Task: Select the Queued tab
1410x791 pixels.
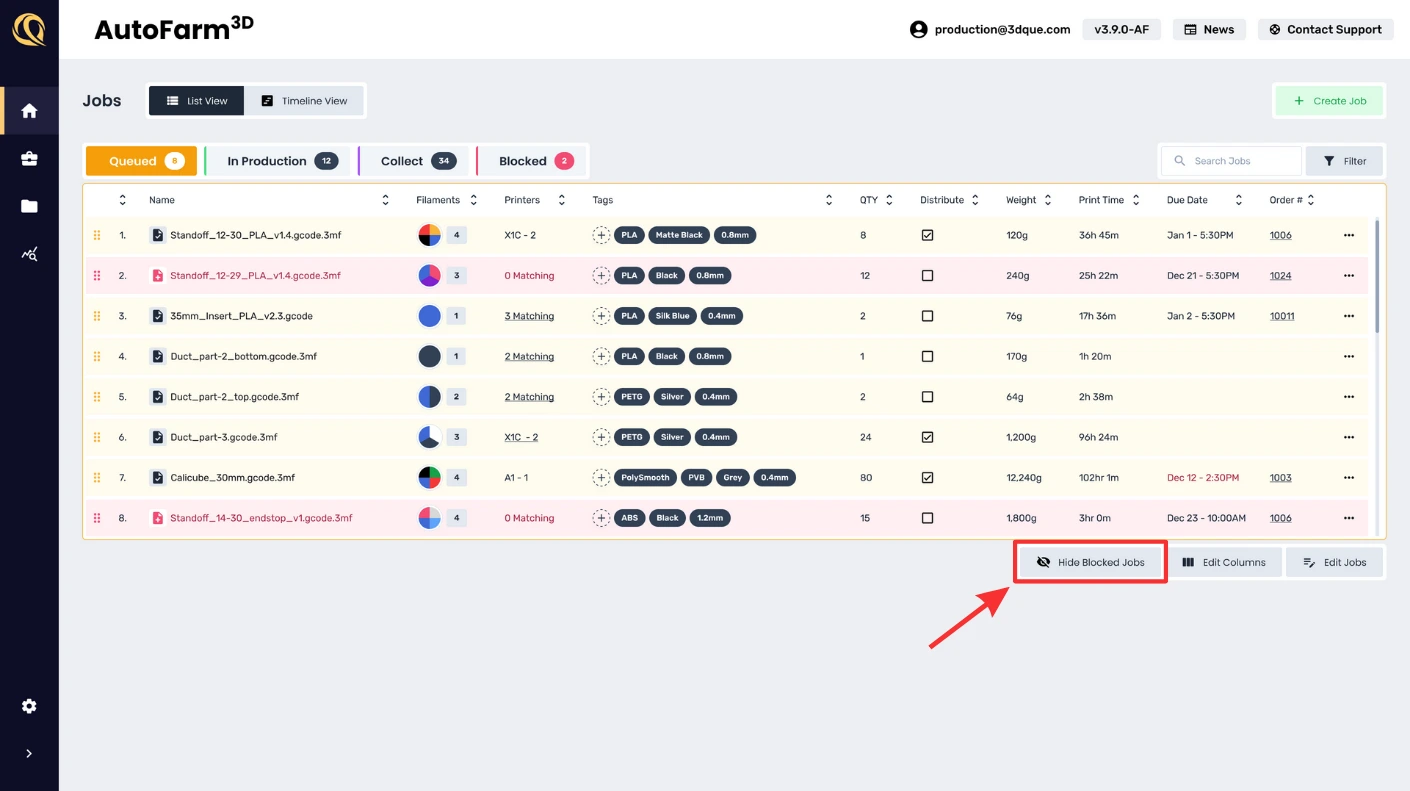Action: pos(141,161)
